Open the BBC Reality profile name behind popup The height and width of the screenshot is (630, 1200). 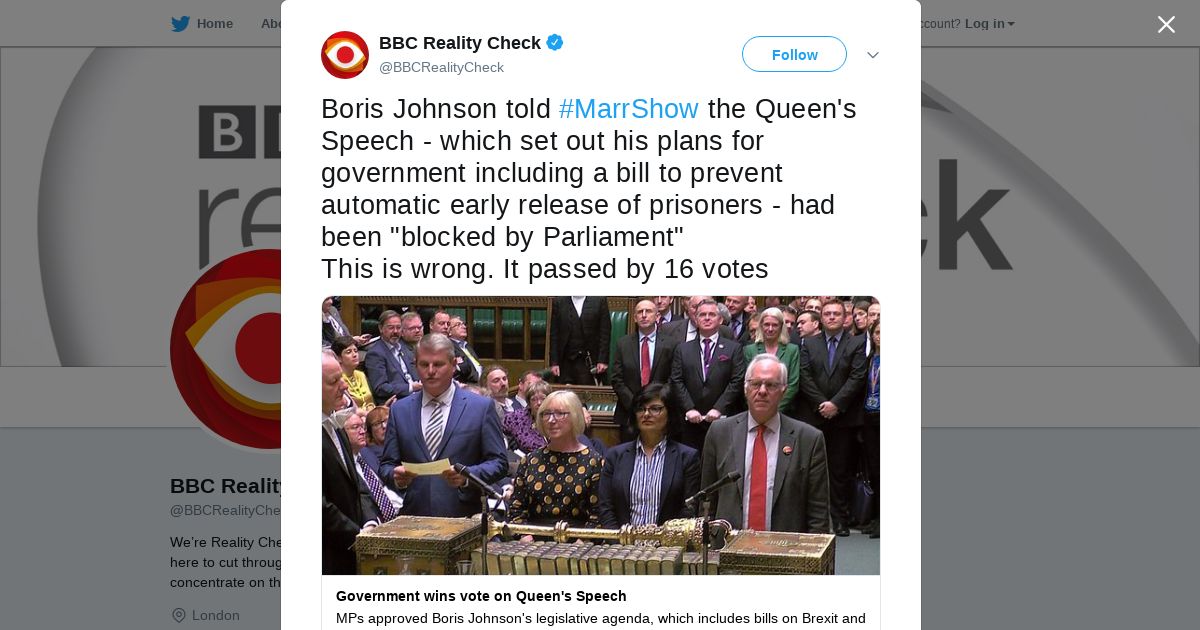228,486
